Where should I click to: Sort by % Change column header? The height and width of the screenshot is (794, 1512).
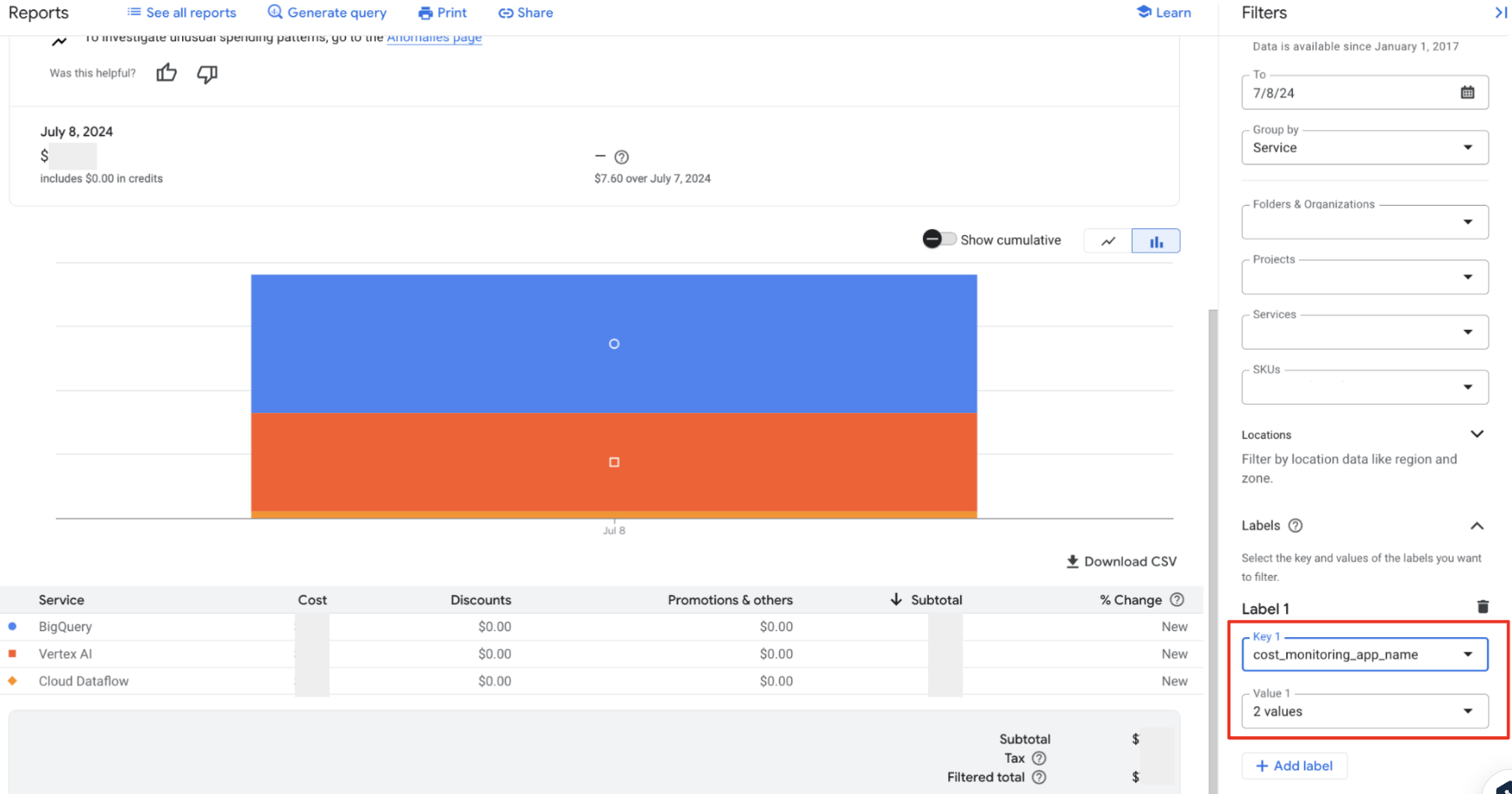[1131, 599]
